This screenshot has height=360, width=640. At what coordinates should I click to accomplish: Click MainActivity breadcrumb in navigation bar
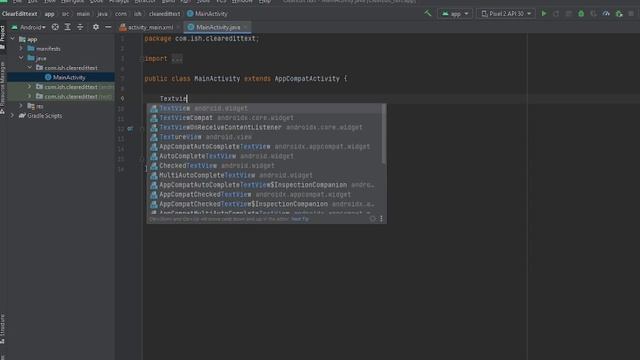pyautogui.click(x=207, y=13)
